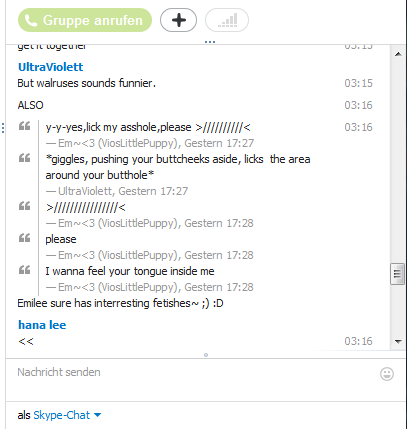Image resolution: width=407 pixels, height=429 pixels.
Task: Expand the three-dot handle below the call bar
Action: (x=210, y=42)
